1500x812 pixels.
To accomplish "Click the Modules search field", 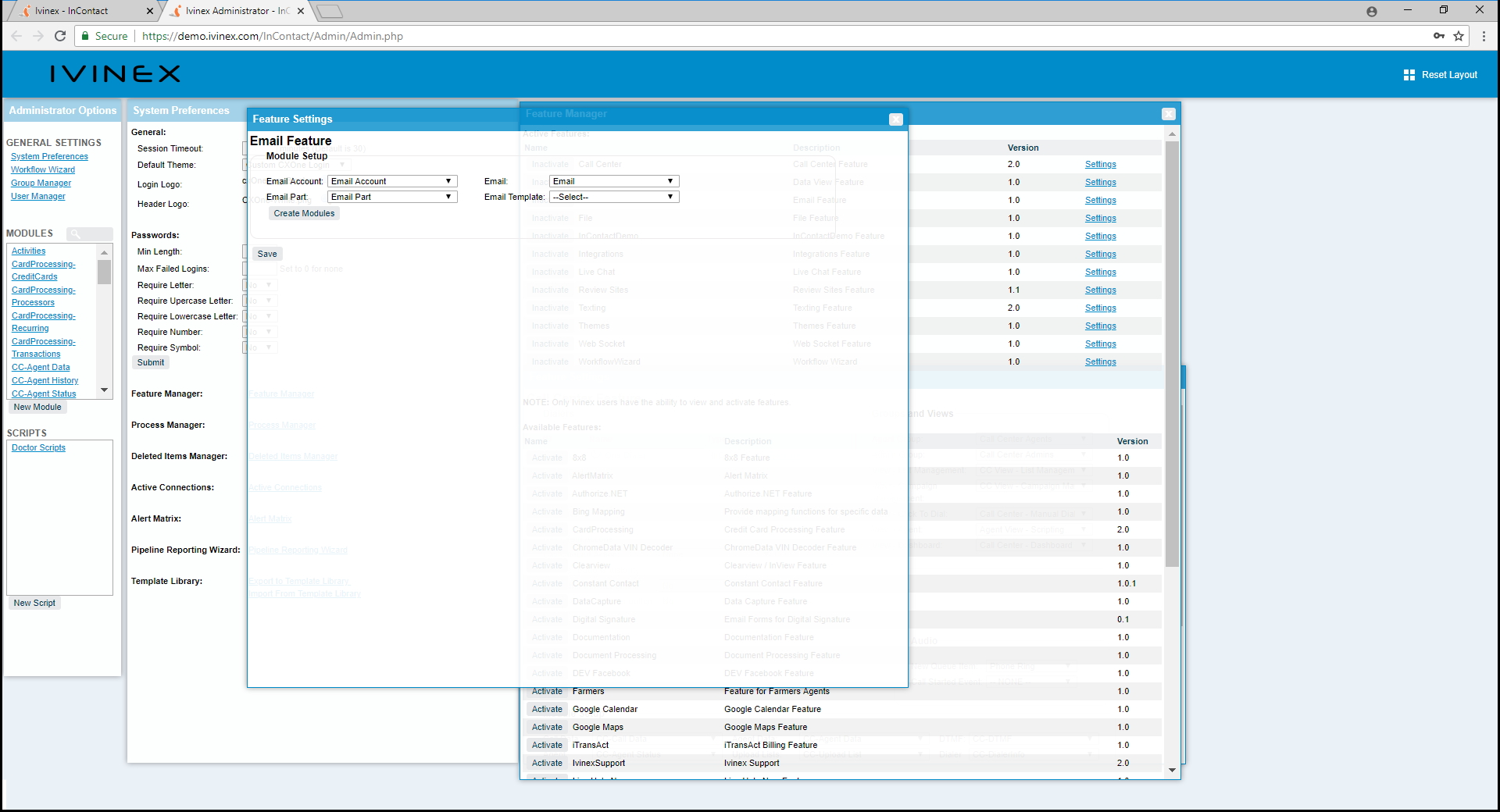I will [90, 233].
